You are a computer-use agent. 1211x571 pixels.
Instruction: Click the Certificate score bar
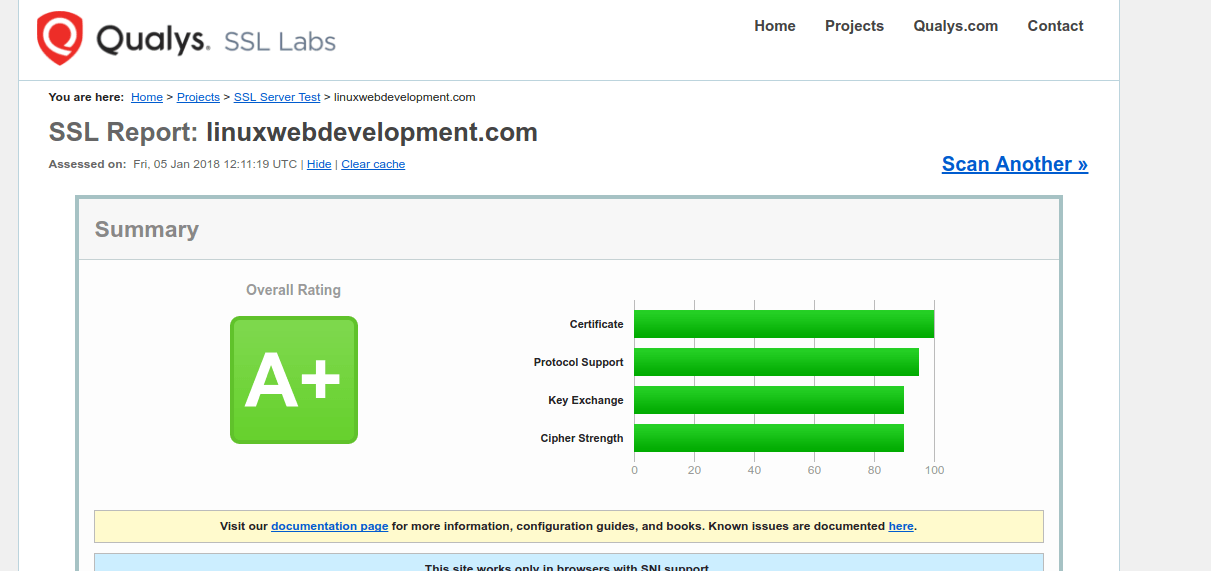tap(784, 324)
